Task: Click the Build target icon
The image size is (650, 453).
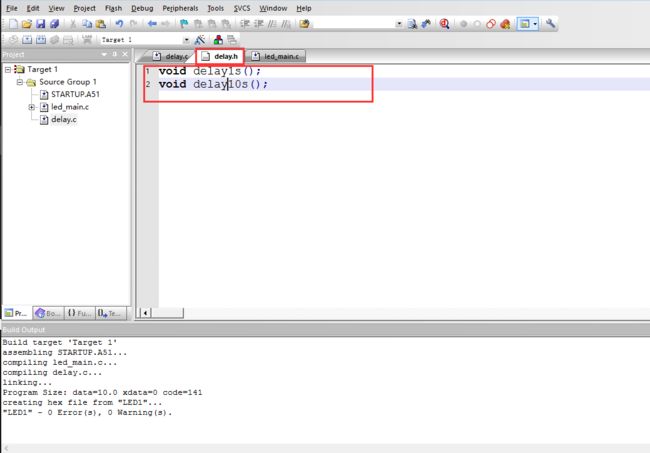Action: tap(27, 40)
